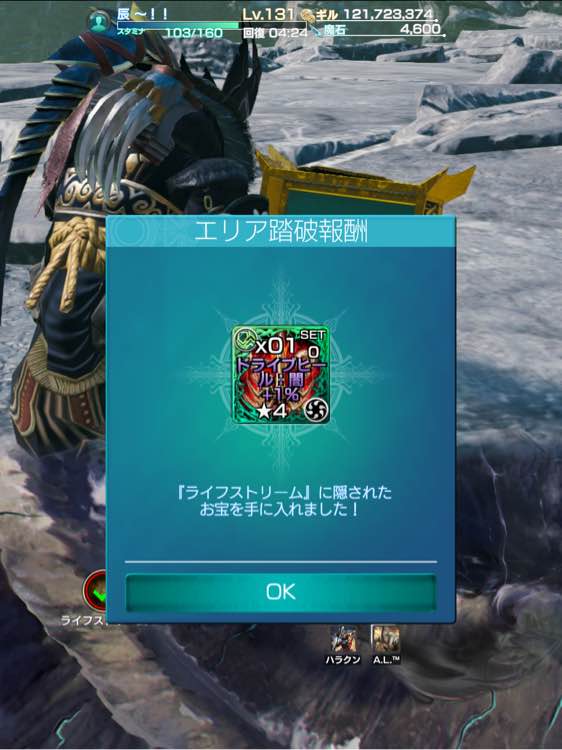Tap the magicite (魔石) icon

click(315, 31)
